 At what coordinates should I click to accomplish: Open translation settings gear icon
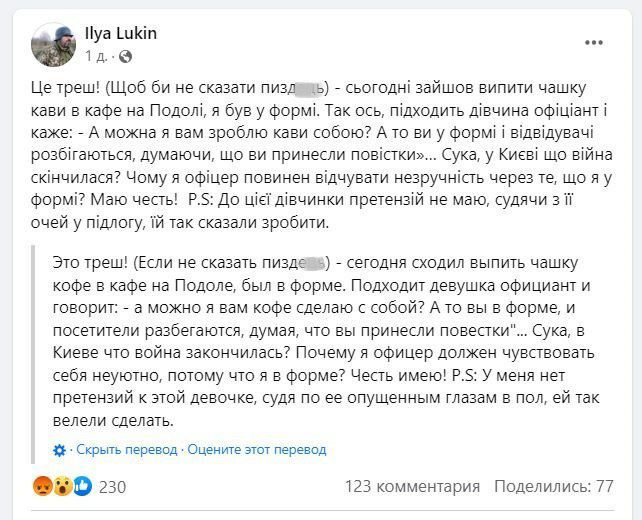[59, 450]
